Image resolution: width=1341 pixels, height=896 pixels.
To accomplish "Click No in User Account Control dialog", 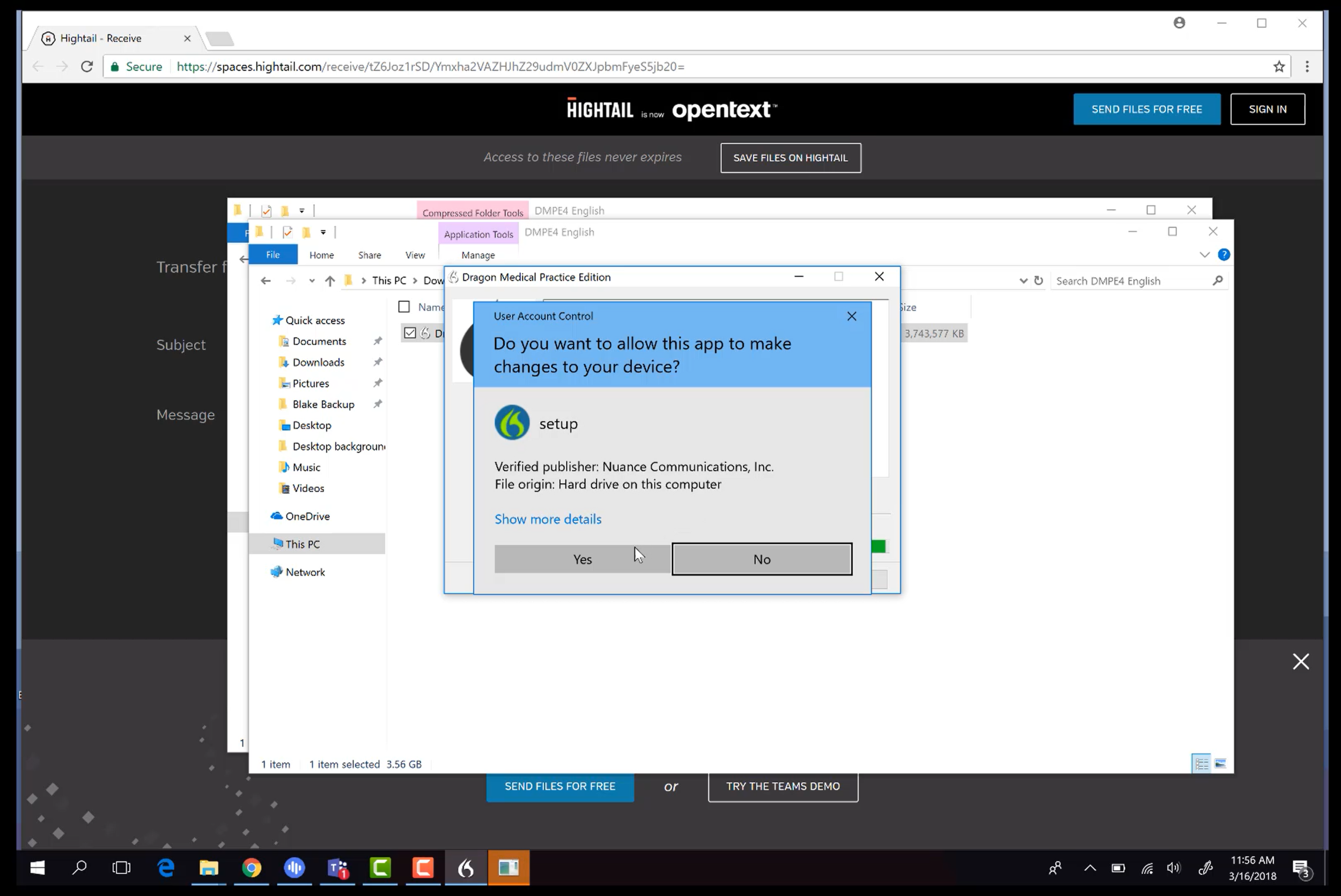I will coord(762,559).
